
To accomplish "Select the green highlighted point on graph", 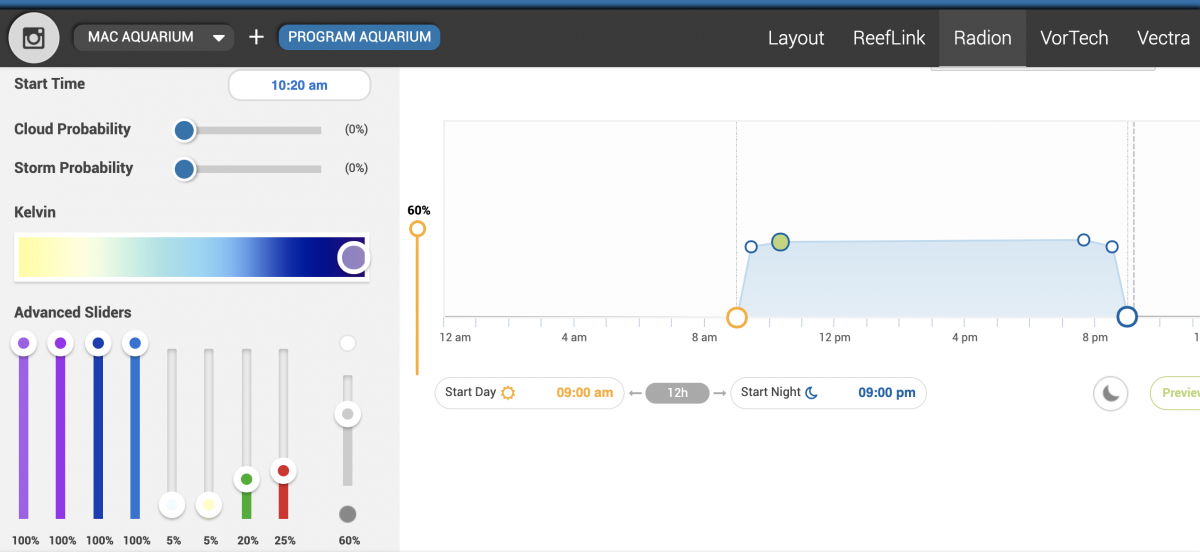I will (x=781, y=242).
